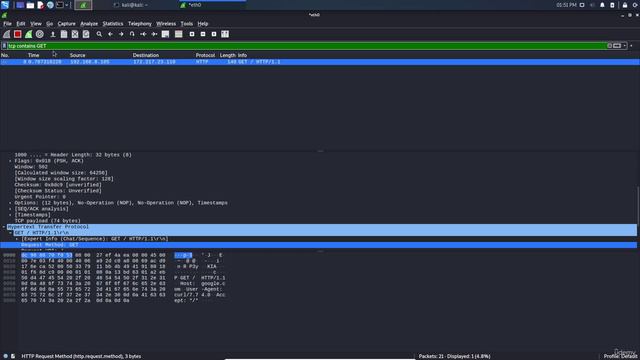
Task: Start a new packet capture
Action: pos(7,34)
